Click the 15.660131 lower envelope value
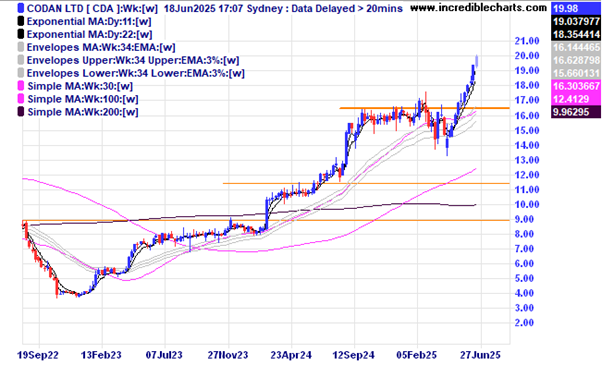 point(576,73)
